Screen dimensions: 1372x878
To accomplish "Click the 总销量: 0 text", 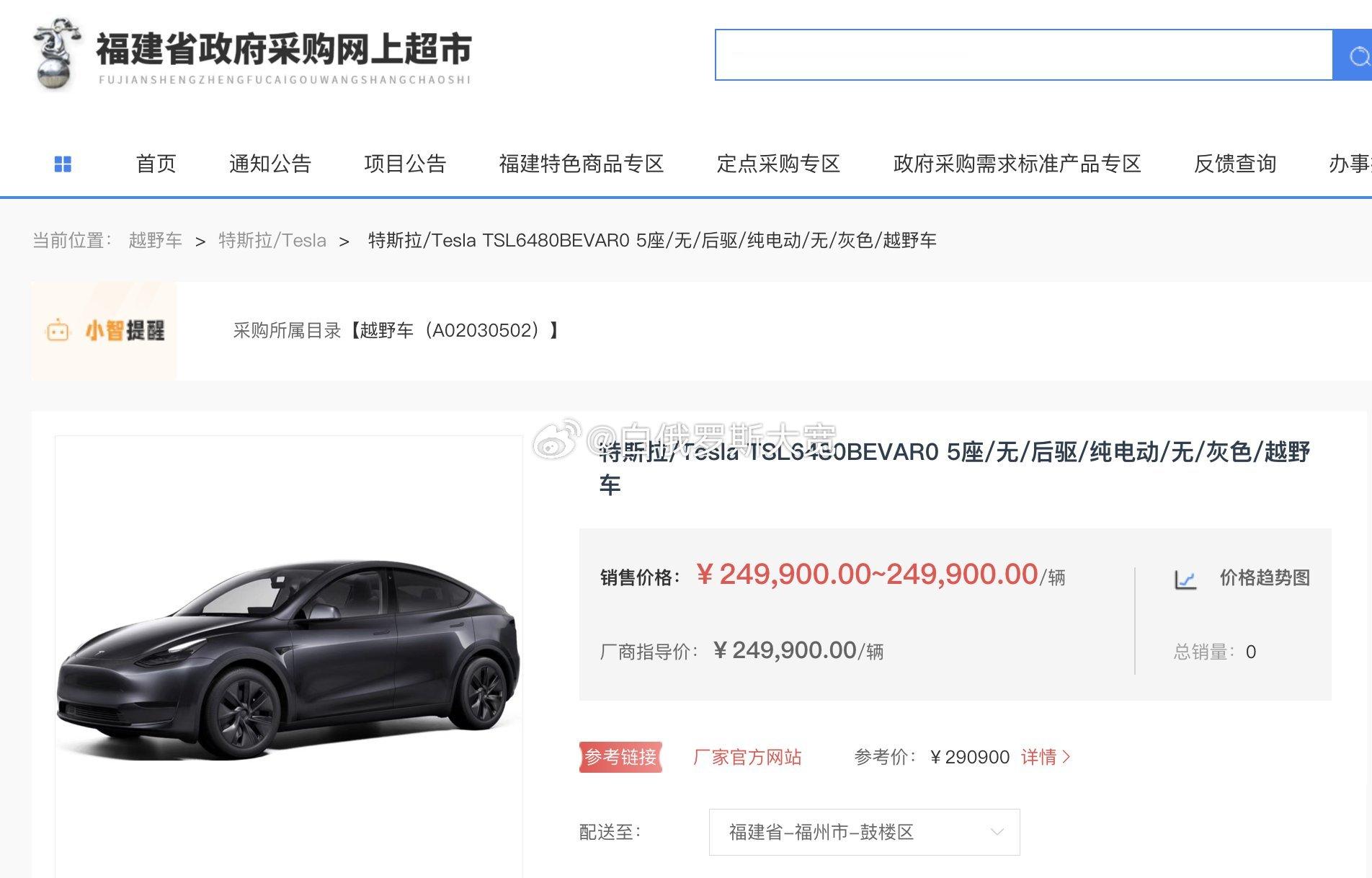I will coord(1215,652).
